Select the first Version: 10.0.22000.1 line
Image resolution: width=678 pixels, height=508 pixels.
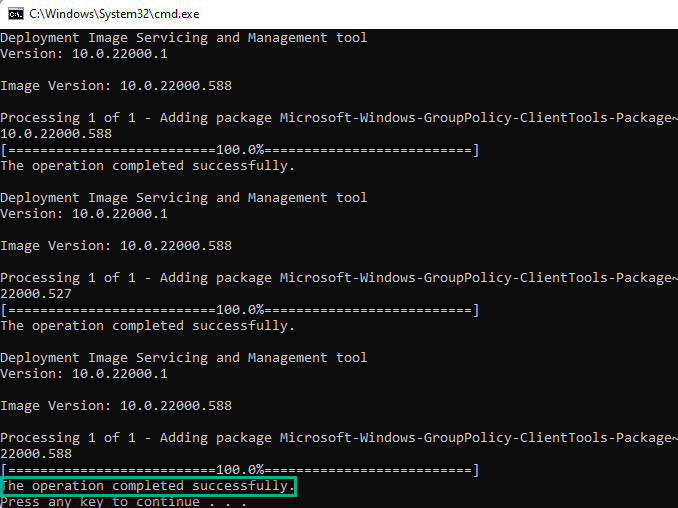point(83,54)
